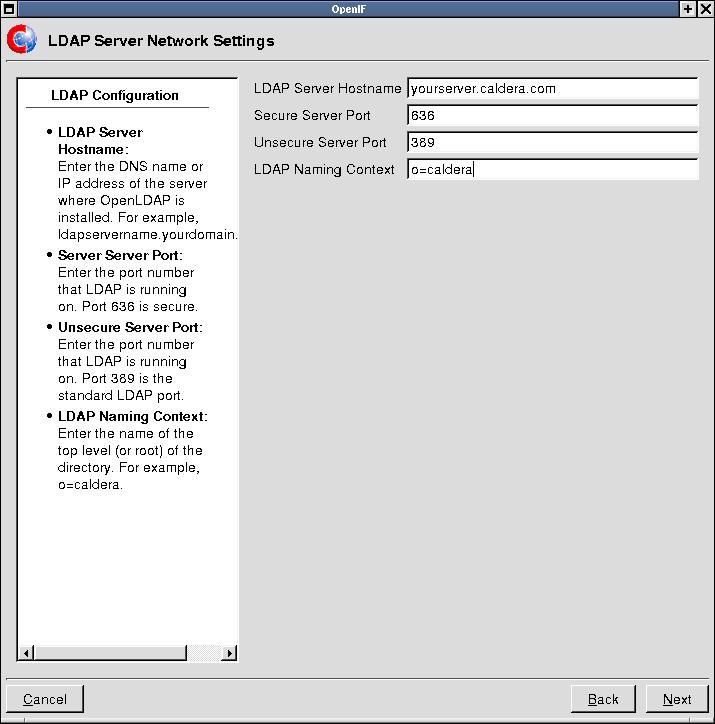Screen dimensions: 715x724
Task: Click into the LDAP Naming Context field
Action: click(552, 170)
